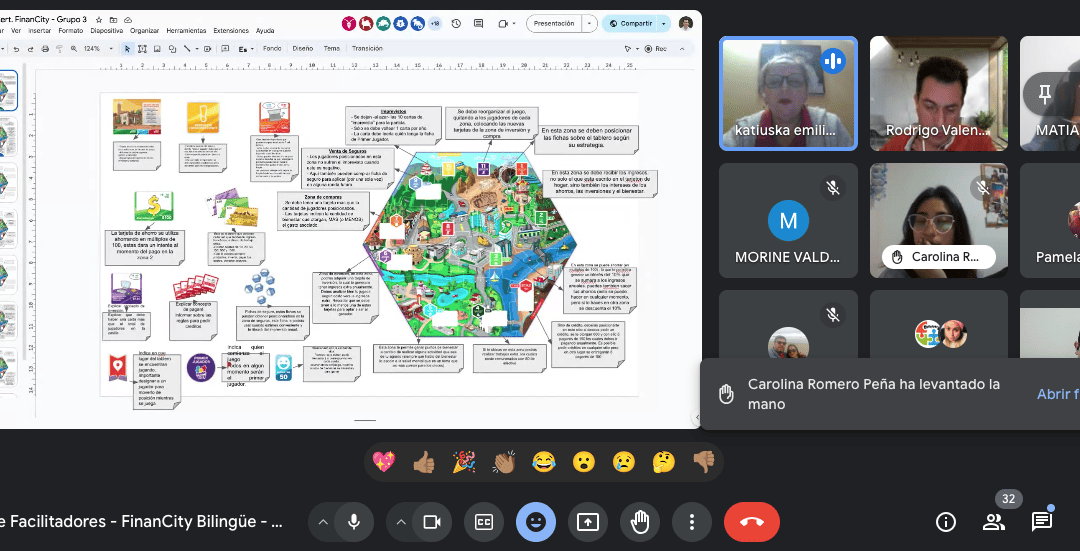Send thinking face reaction
Screen dimensions: 1080x551
click(663, 462)
